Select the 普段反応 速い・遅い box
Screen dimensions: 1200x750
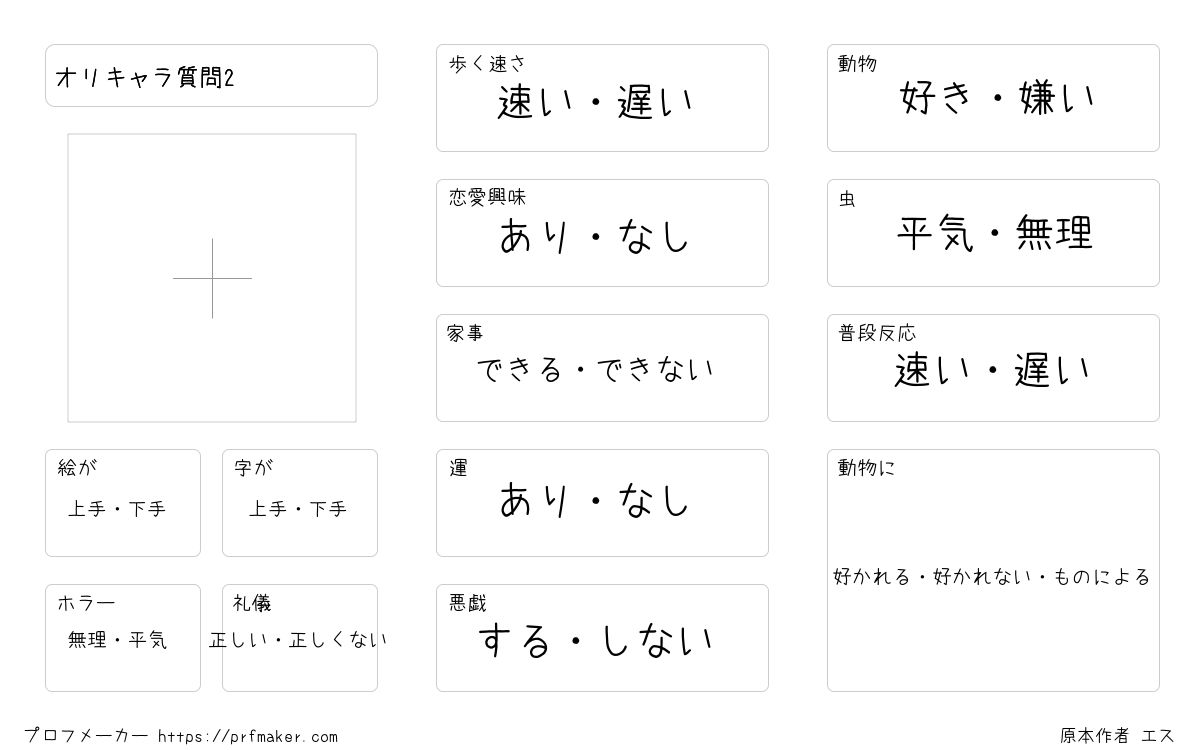[993, 368]
